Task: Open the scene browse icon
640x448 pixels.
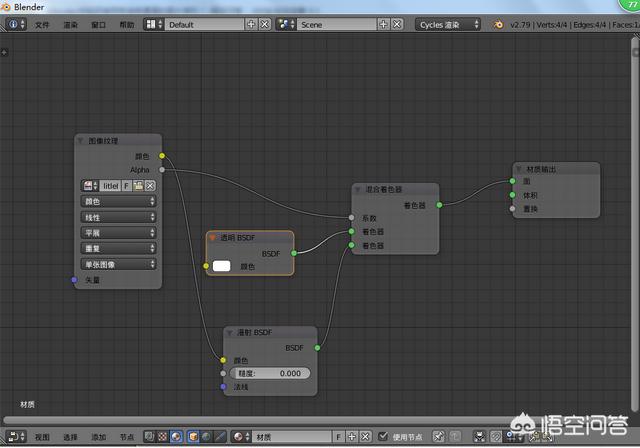Action: (x=286, y=24)
